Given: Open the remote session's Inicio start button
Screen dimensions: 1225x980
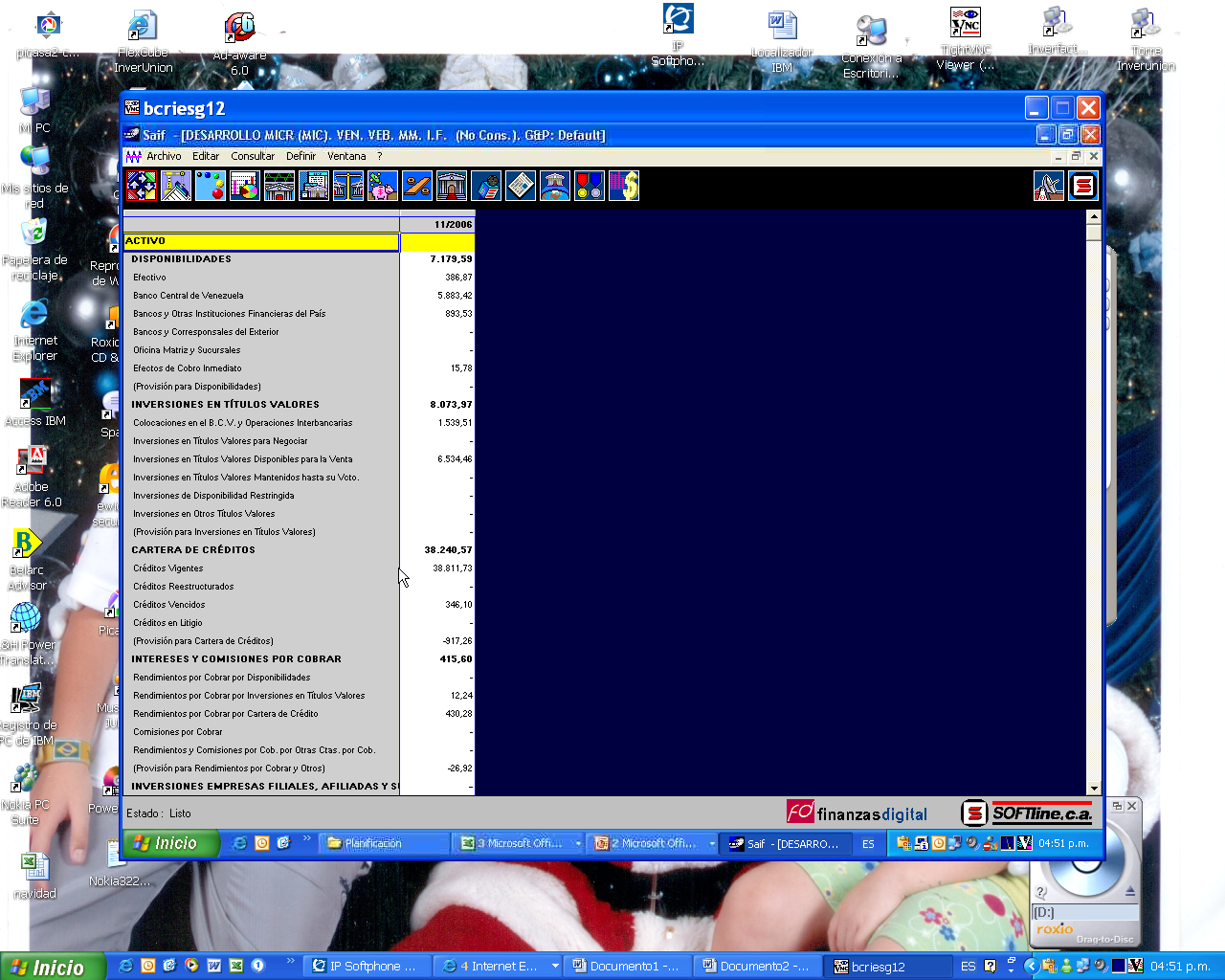Looking at the screenshot, I should [172, 843].
